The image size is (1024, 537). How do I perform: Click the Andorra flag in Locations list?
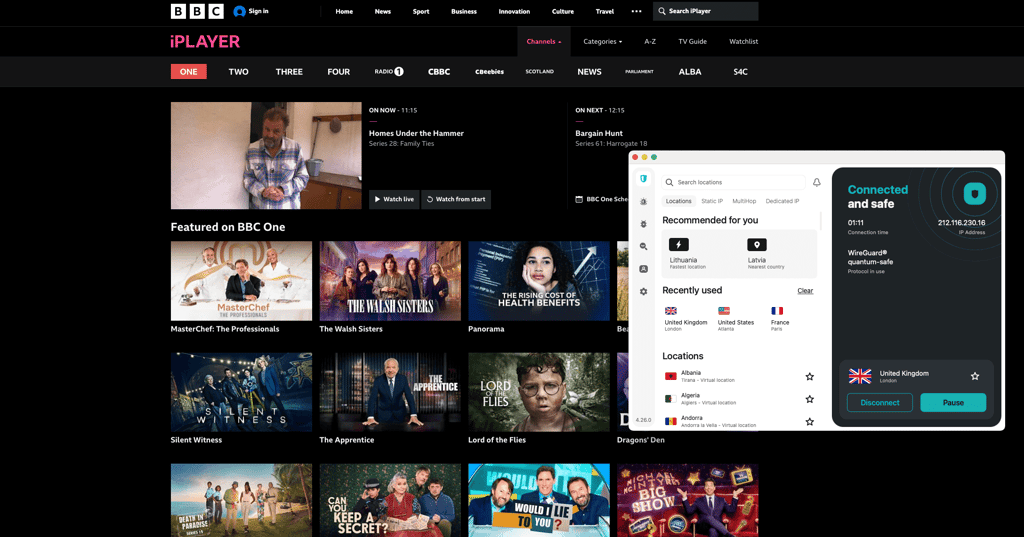pyautogui.click(x=670, y=421)
